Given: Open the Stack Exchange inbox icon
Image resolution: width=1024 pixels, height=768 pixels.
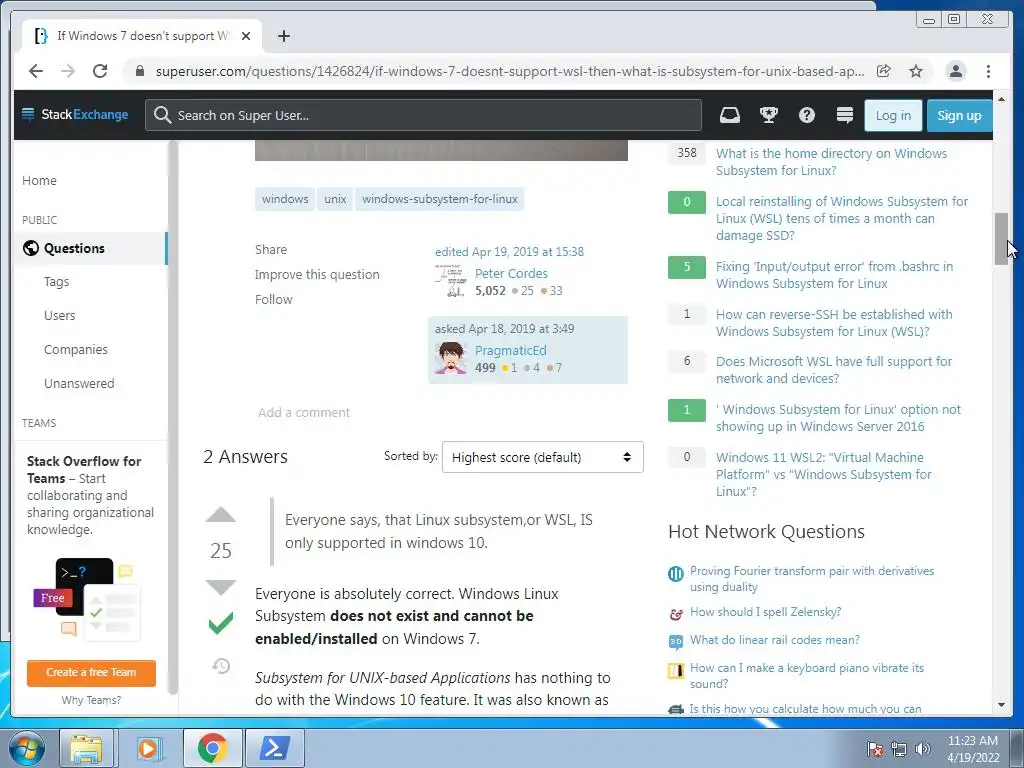Looking at the screenshot, I should tap(729, 116).
